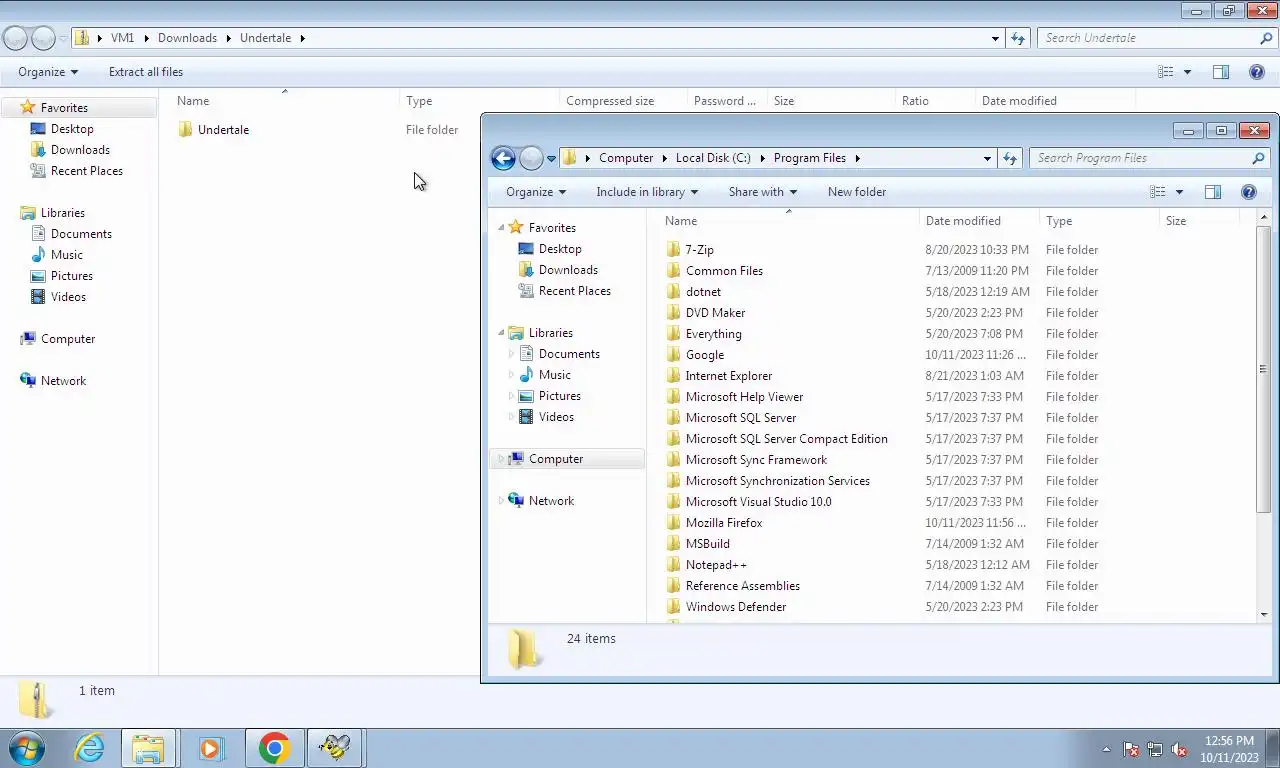Screen dimensions: 1280x768
Task: Select Pictures in Undertale window sidebar
Action: 72,276
